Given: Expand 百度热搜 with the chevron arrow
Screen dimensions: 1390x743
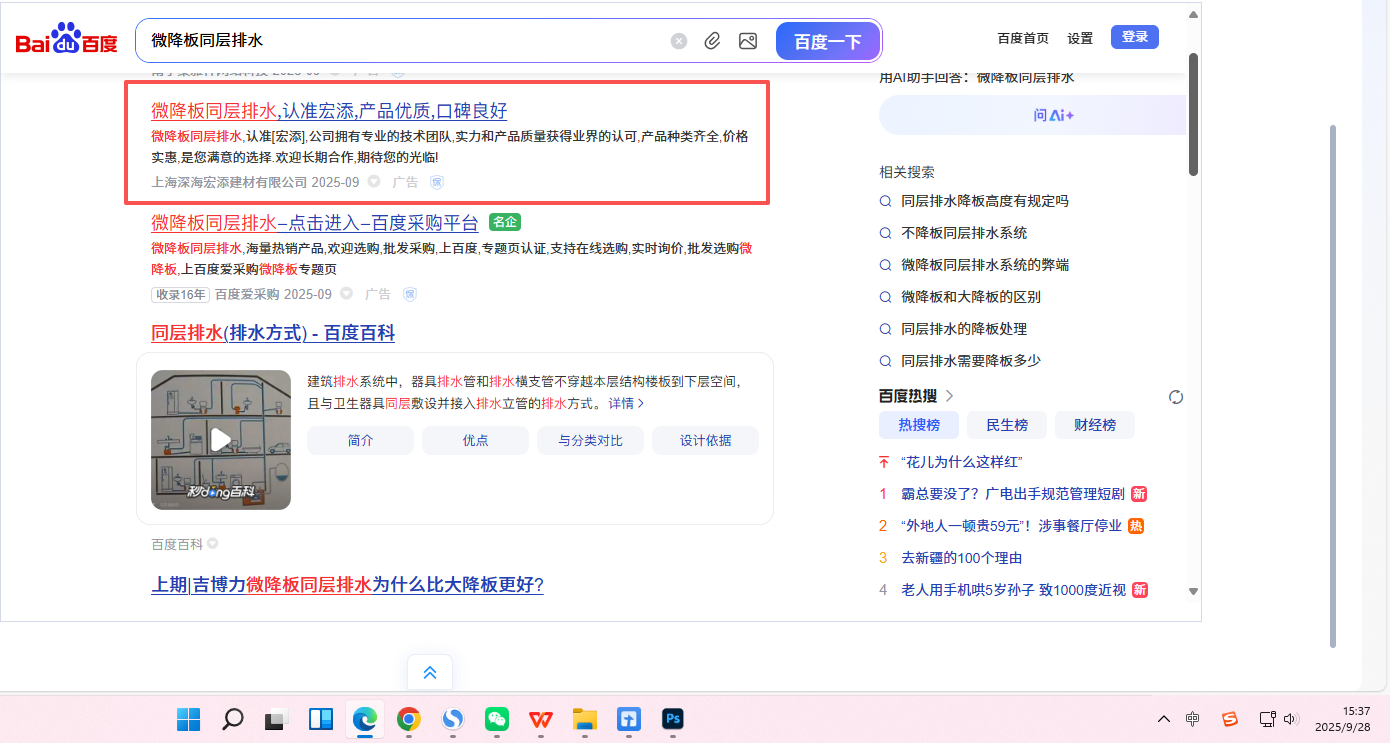Looking at the screenshot, I should tap(949, 396).
